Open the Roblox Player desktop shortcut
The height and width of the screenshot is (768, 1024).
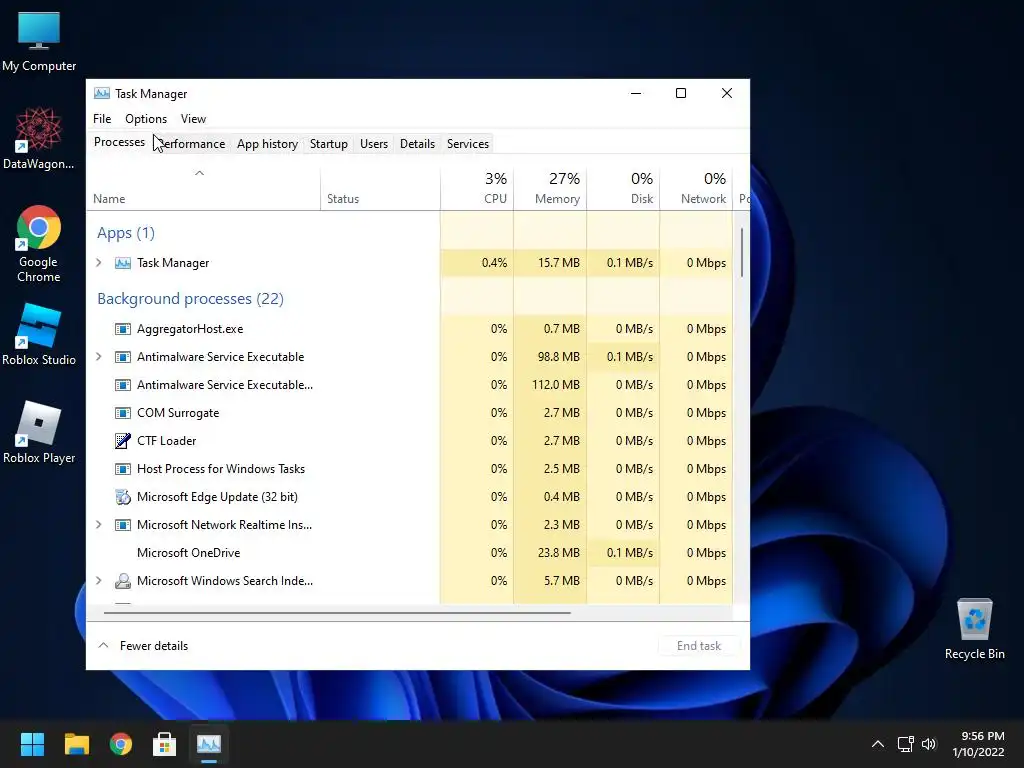pos(39,432)
